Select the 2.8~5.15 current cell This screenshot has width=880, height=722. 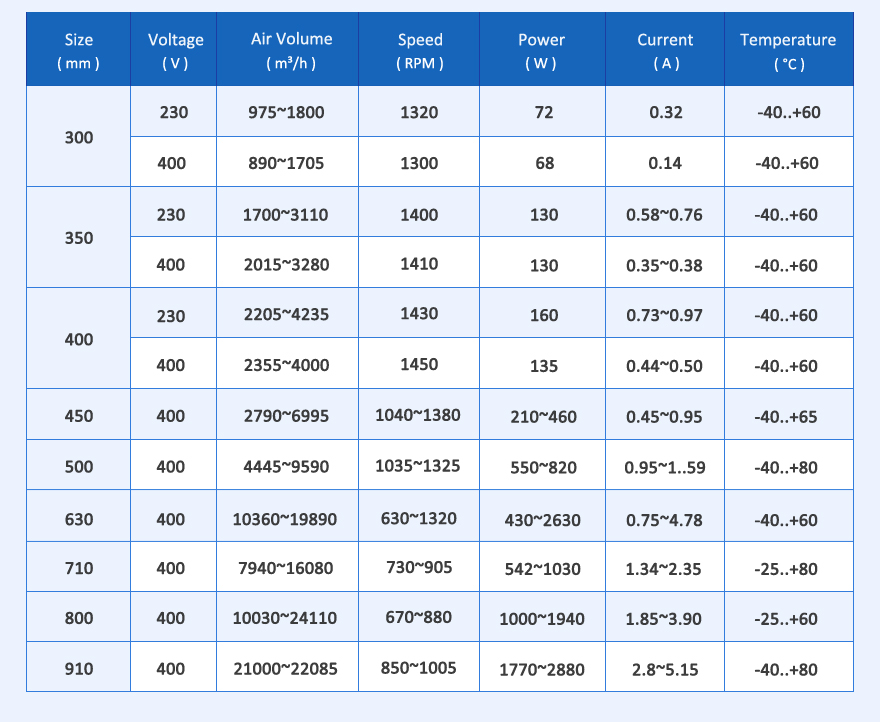click(665, 669)
